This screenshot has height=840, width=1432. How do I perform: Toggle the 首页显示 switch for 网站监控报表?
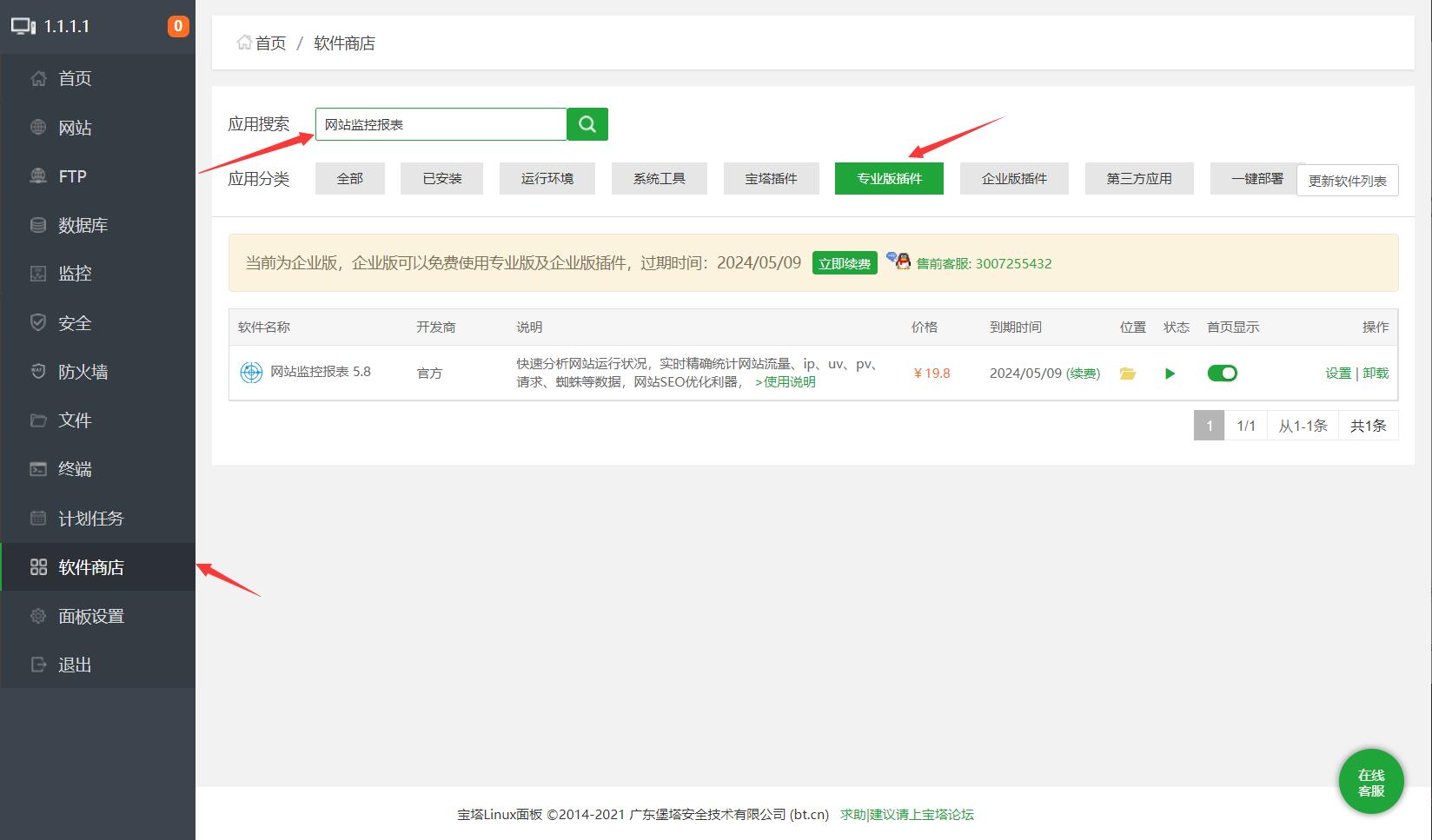point(1222,373)
